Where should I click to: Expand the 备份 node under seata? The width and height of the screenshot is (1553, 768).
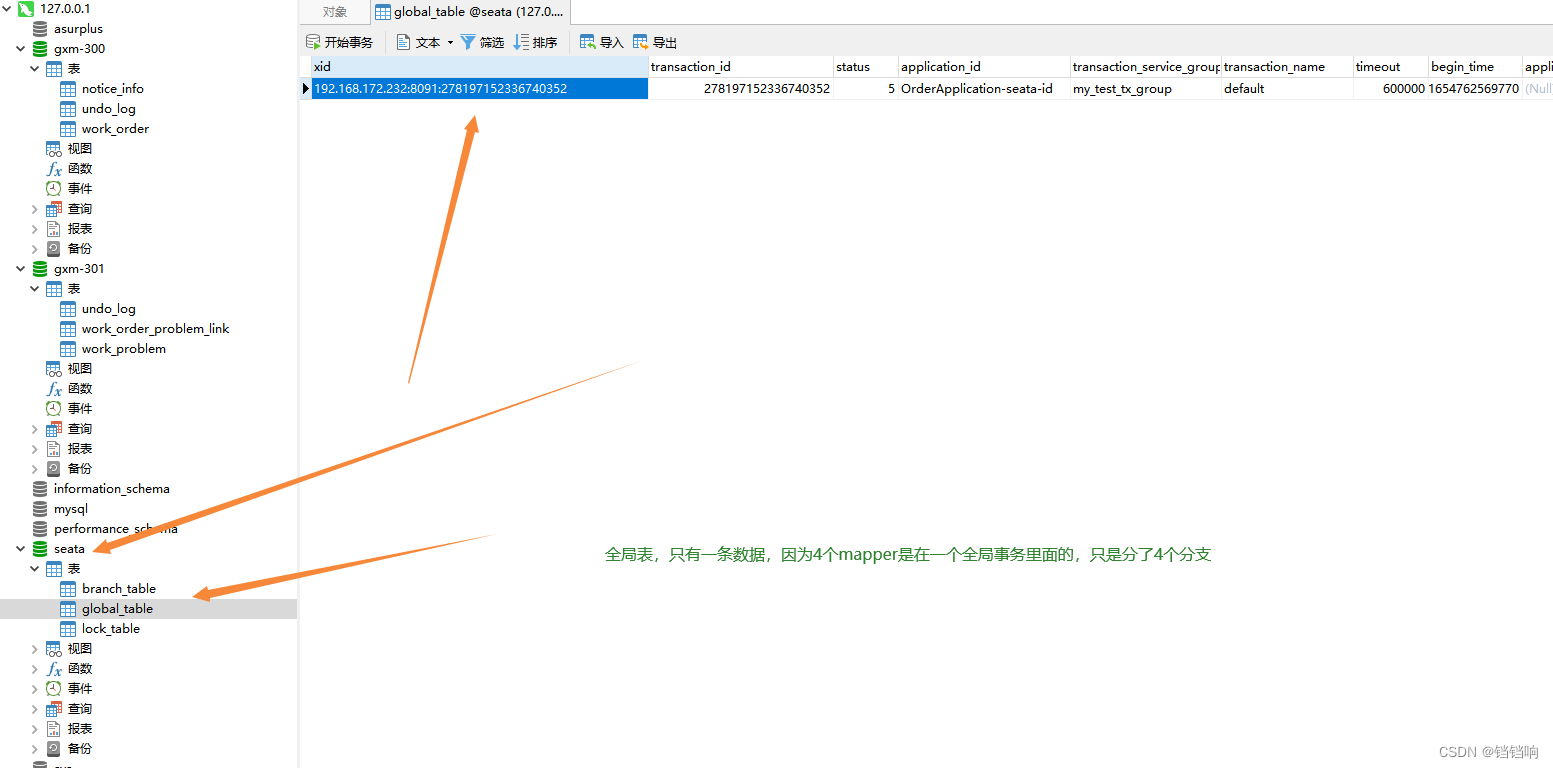click(x=35, y=748)
